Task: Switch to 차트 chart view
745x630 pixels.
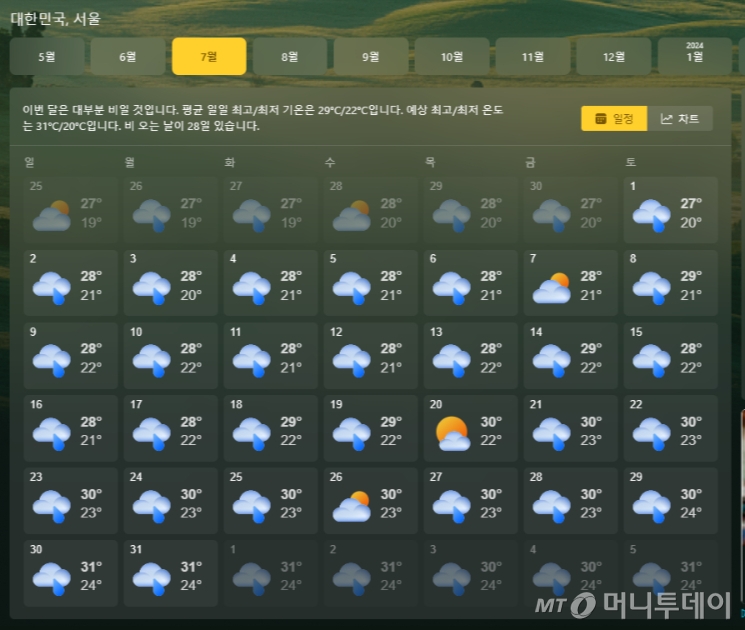Action: point(680,118)
